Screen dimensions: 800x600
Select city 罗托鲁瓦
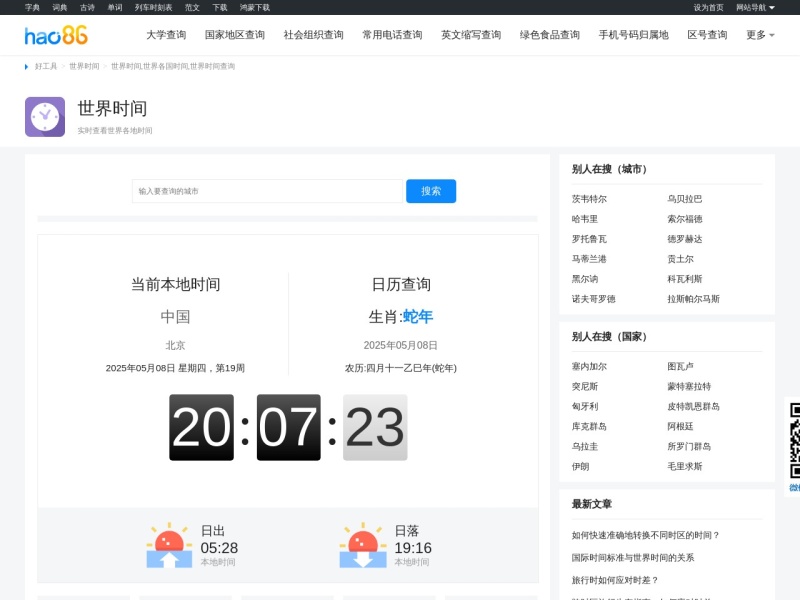click(589, 239)
